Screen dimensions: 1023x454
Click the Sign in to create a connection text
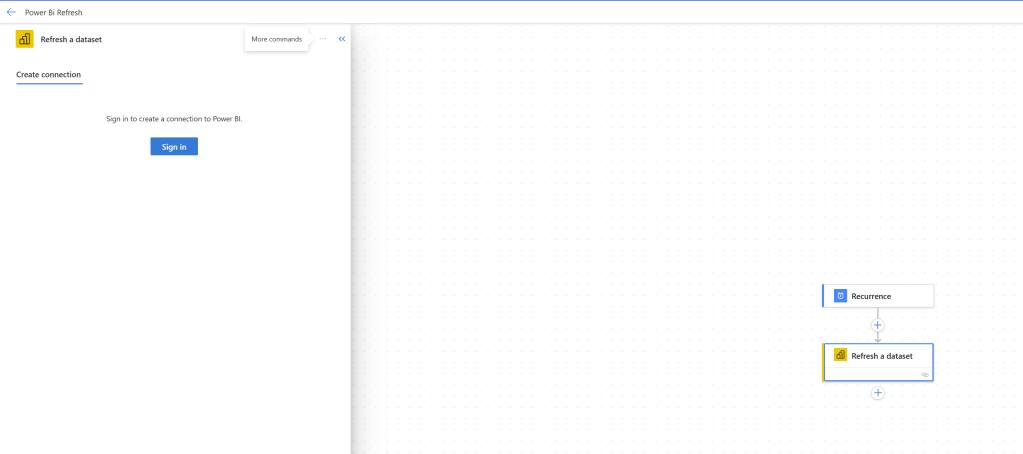pos(174,119)
